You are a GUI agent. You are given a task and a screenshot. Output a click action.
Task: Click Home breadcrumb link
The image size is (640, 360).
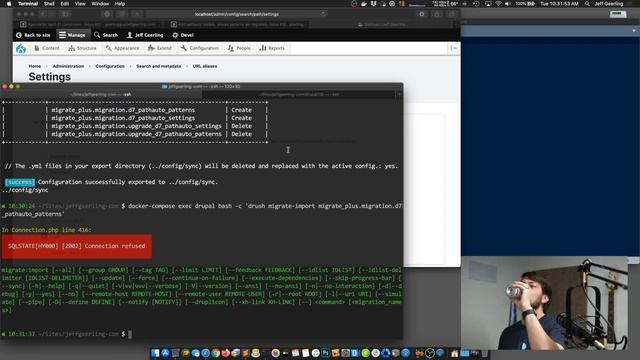tap(35, 66)
